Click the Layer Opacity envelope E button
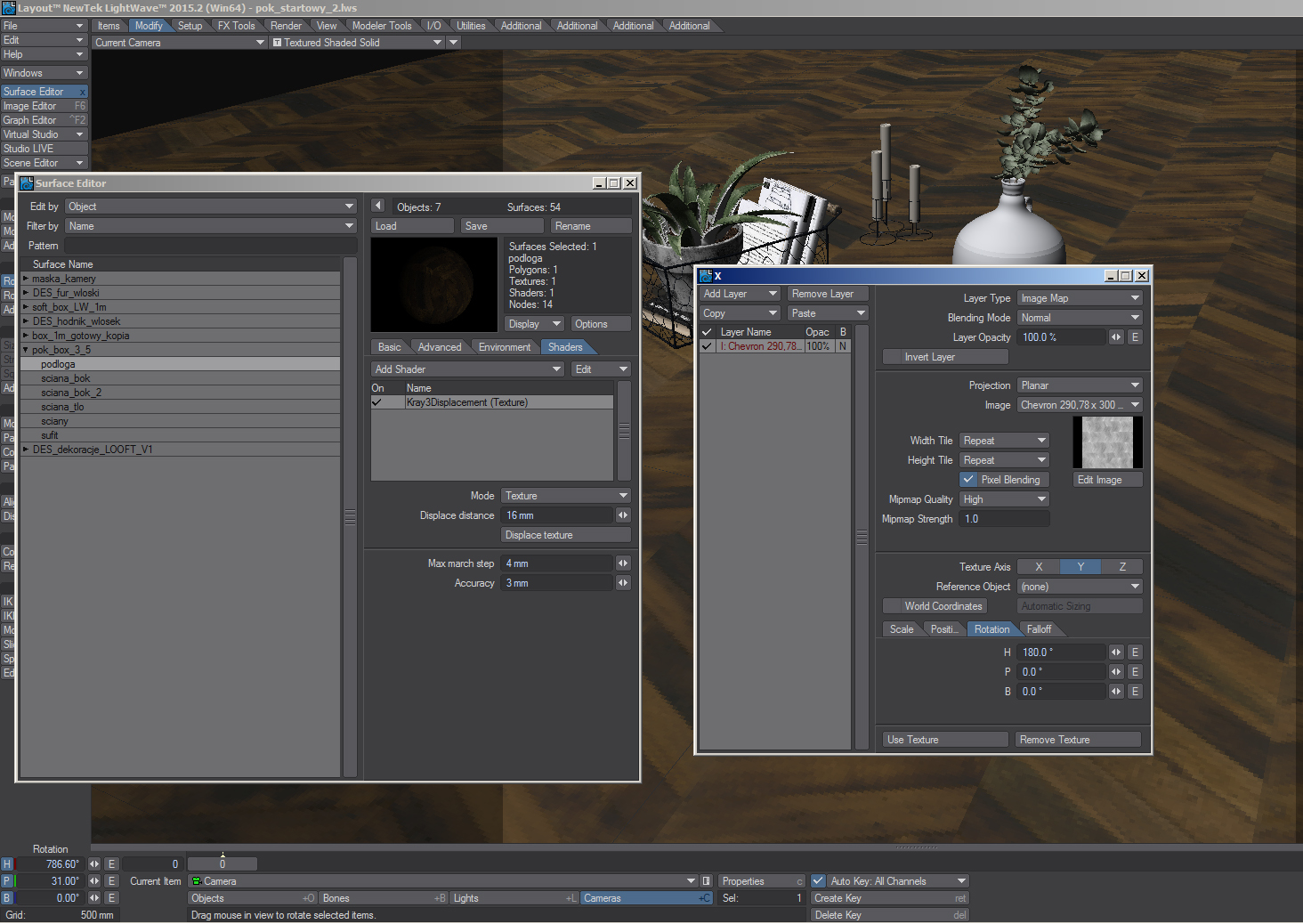 tap(1135, 337)
